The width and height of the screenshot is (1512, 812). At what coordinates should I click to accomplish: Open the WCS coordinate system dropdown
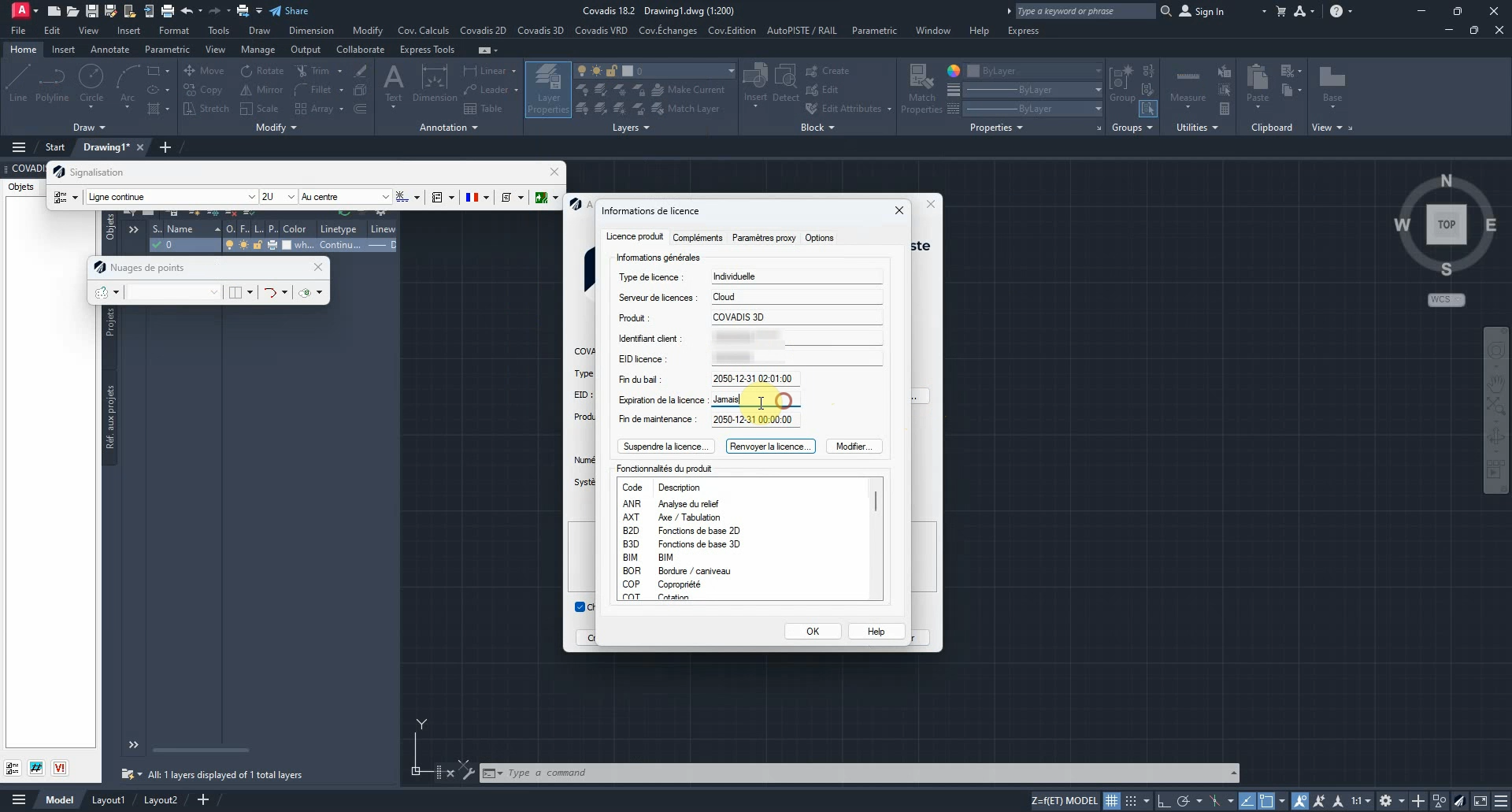(x=1446, y=299)
